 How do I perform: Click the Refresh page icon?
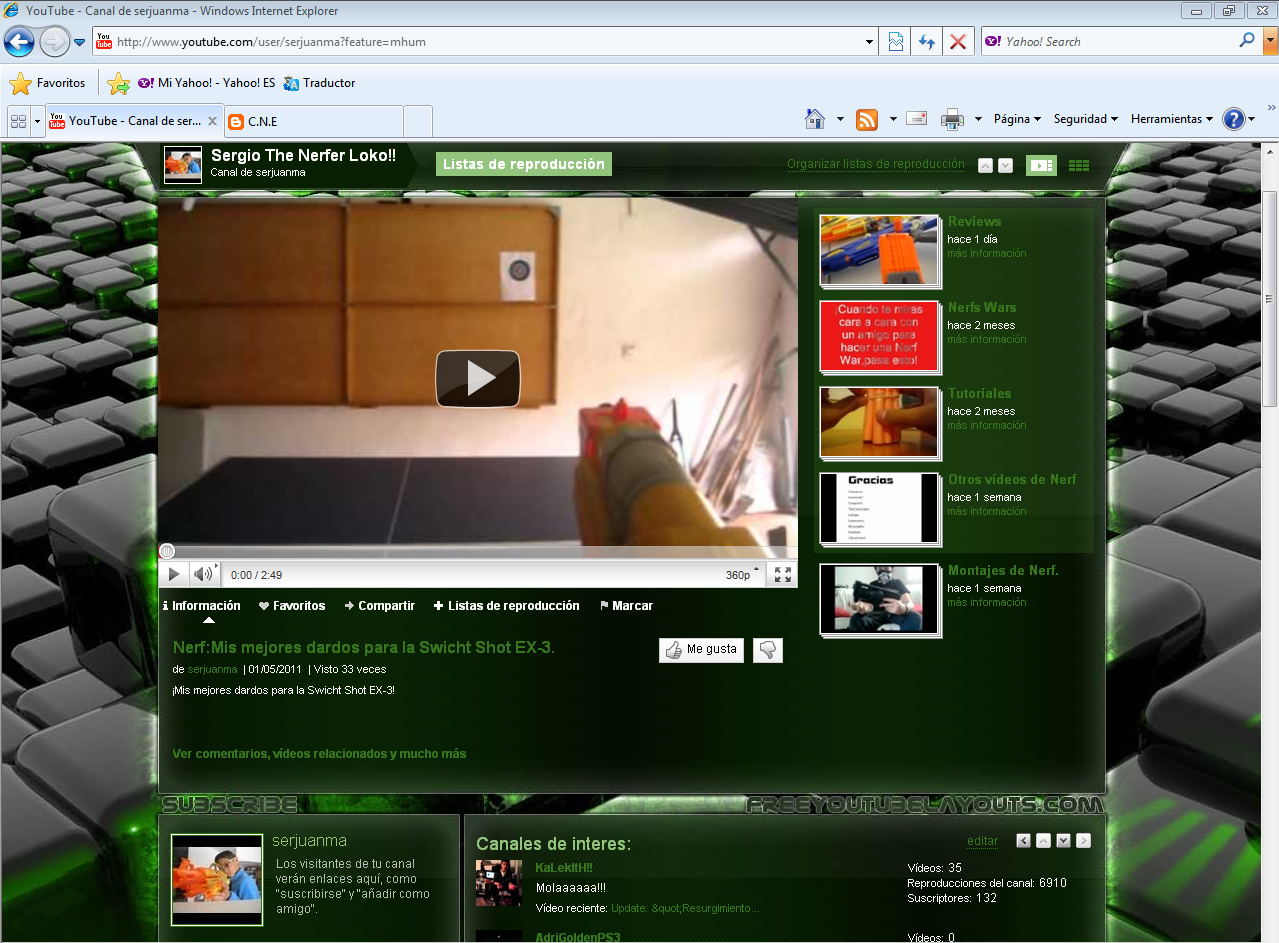click(x=927, y=42)
